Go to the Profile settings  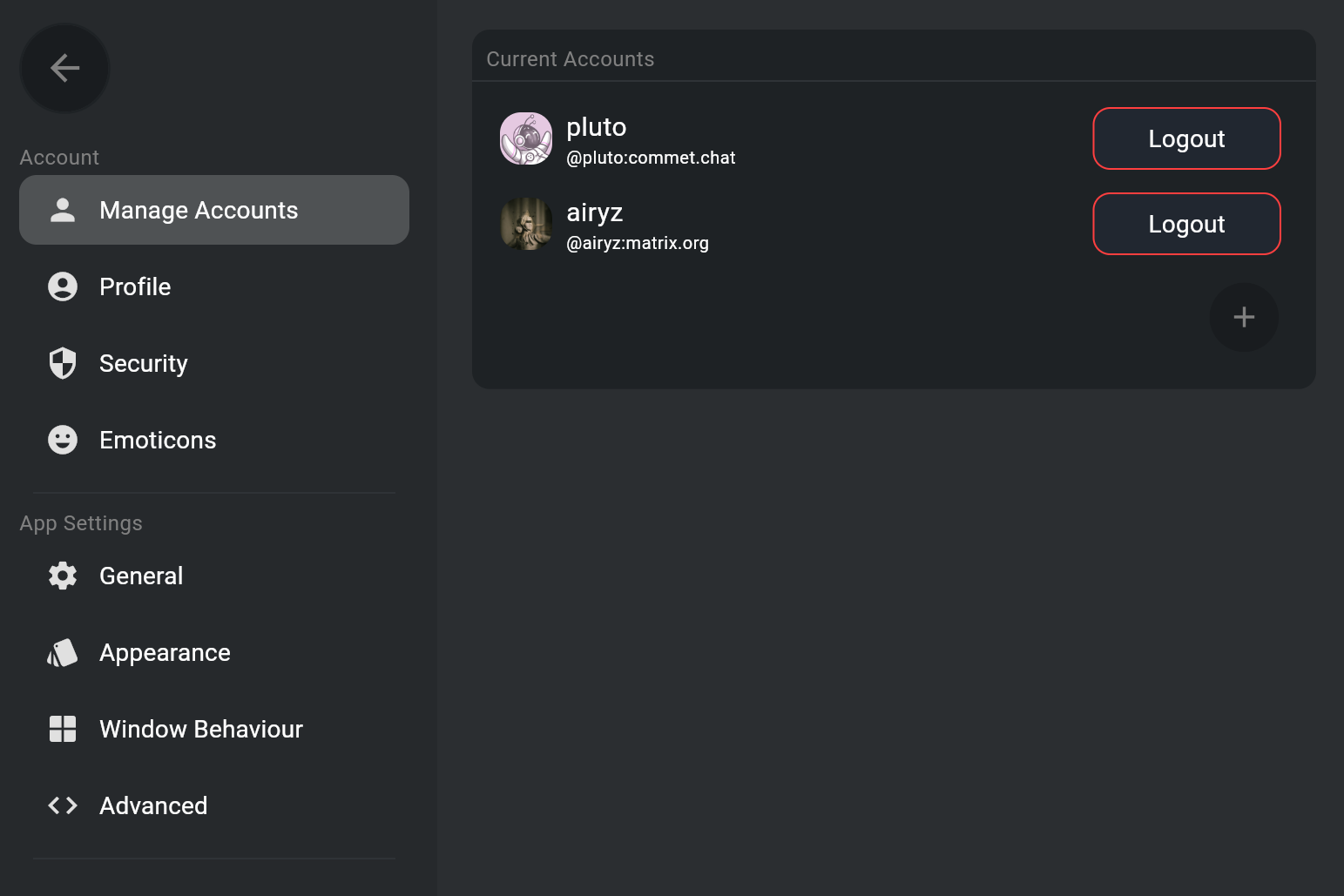point(135,286)
